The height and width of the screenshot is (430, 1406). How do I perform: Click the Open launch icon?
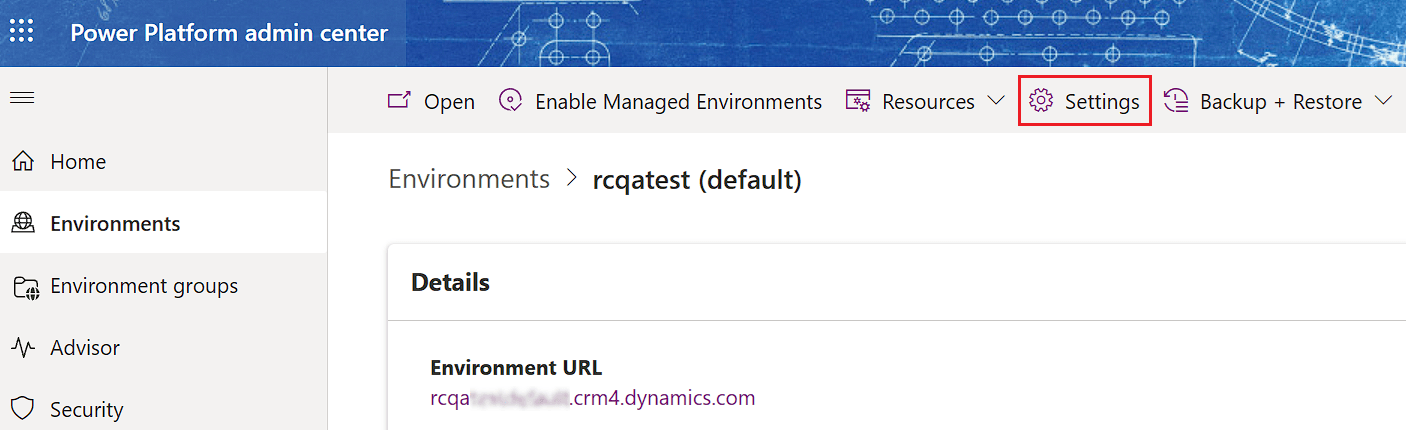pyautogui.click(x=399, y=100)
